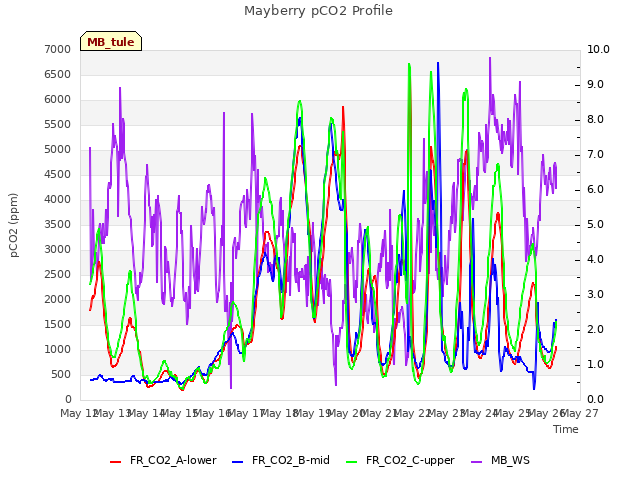Viewport: 640px width, 480px height.
Task: Click the 7.0 right axis tick label
Action: coord(596,155)
